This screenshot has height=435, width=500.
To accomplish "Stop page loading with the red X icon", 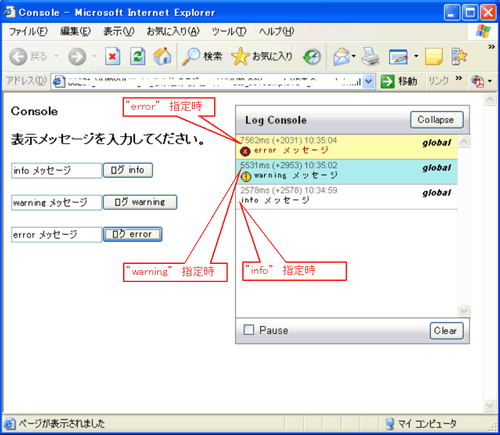I will pyautogui.click(x=112, y=56).
